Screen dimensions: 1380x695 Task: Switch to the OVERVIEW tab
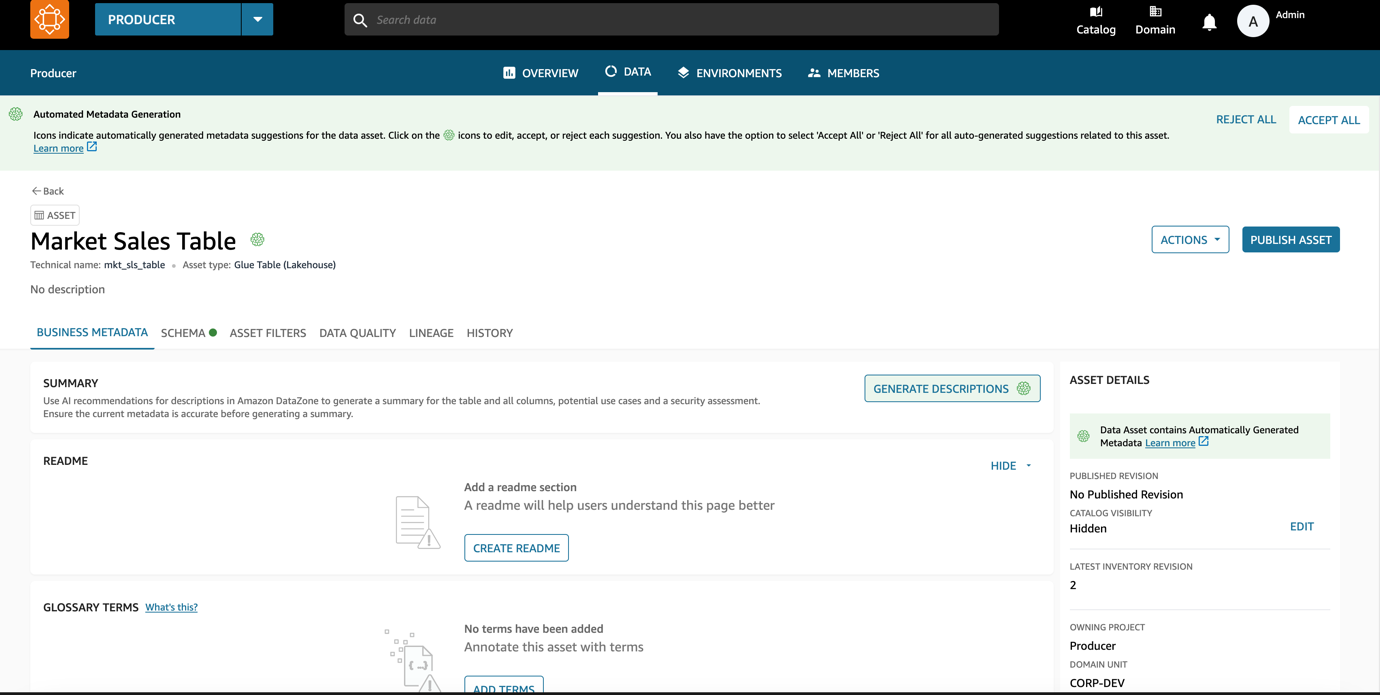541,73
